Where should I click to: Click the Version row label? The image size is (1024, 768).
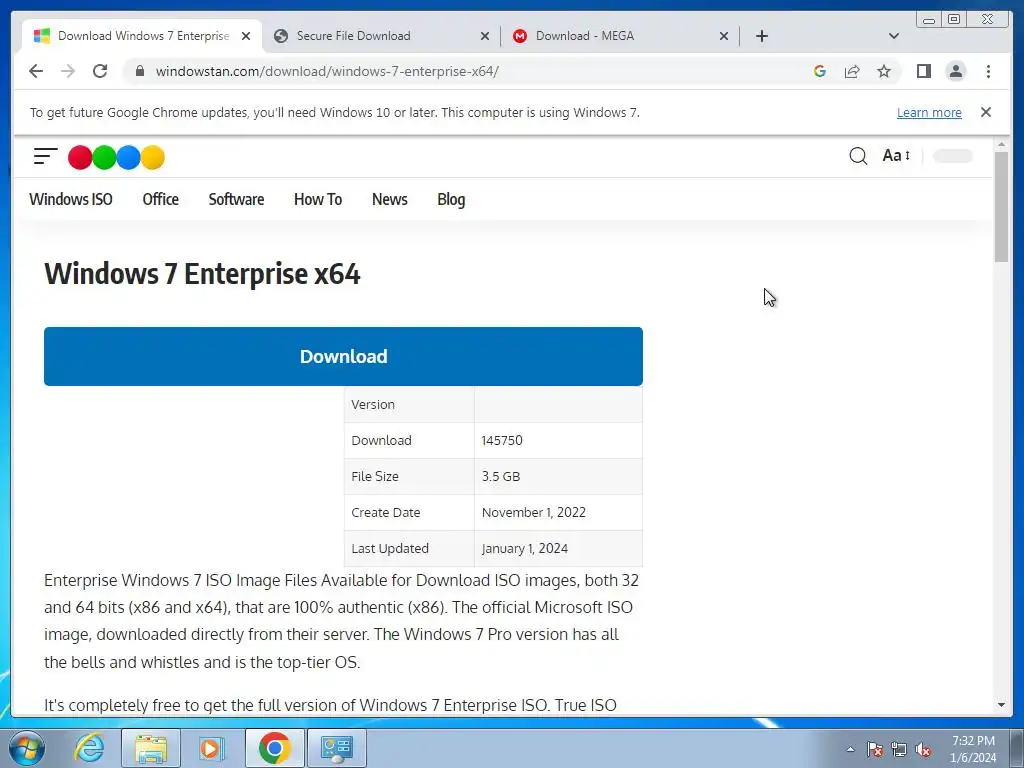click(x=373, y=404)
